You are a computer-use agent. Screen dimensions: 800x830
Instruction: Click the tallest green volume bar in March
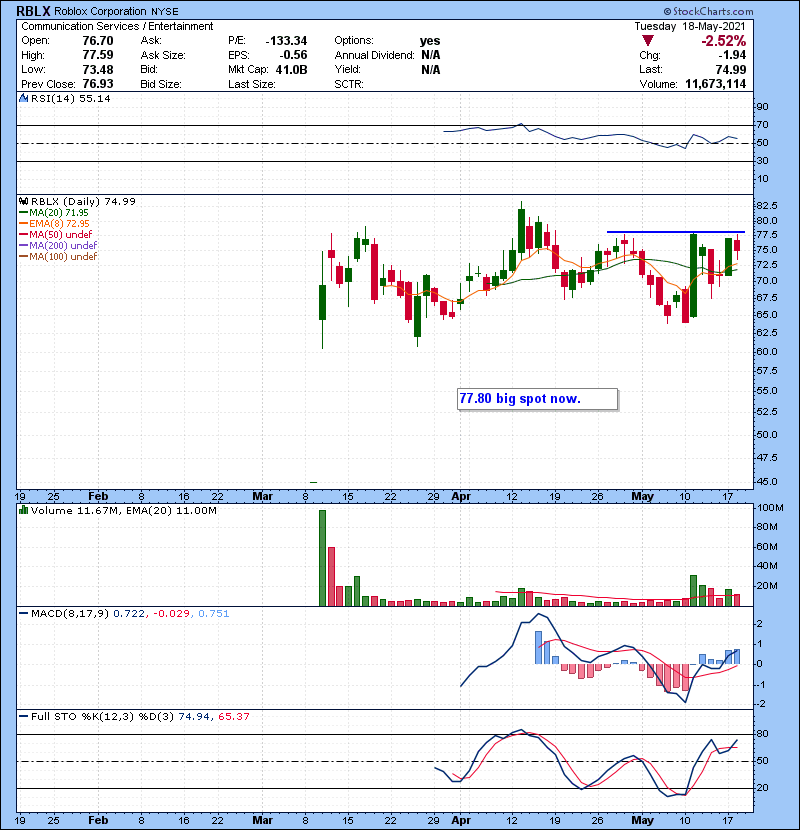click(322, 557)
